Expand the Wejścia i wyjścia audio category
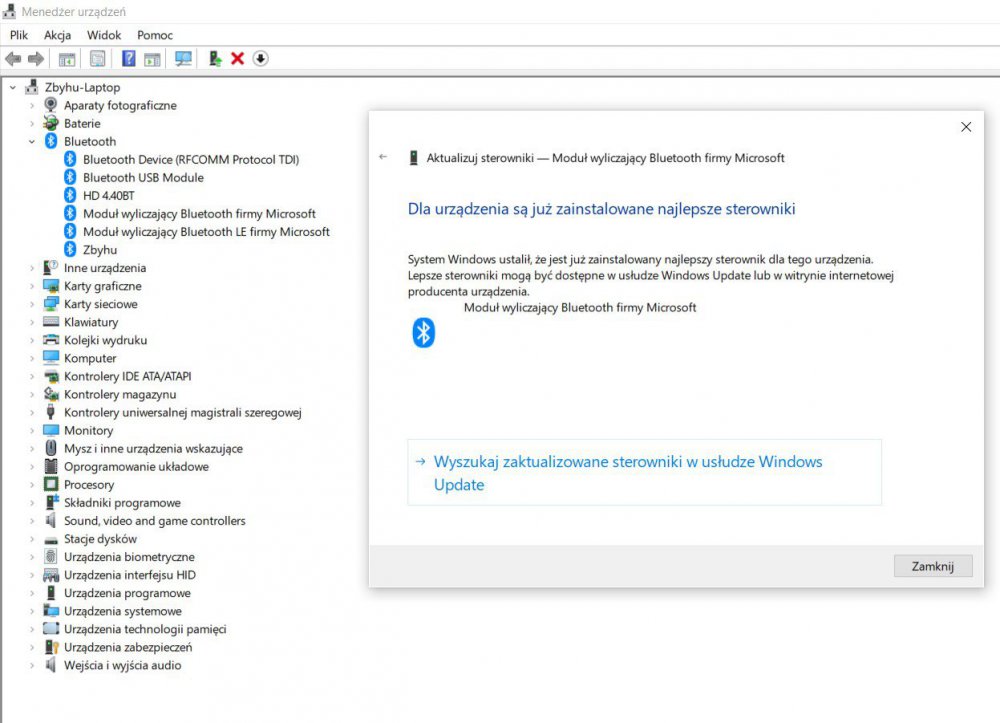Image resolution: width=1000 pixels, height=723 pixels. 32,665
